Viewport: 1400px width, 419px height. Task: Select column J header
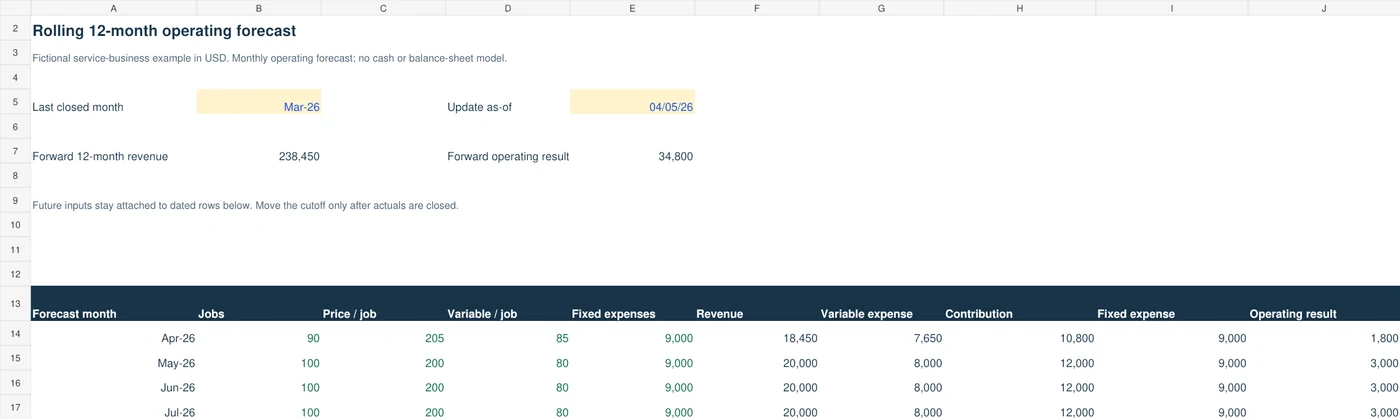[1324, 8]
